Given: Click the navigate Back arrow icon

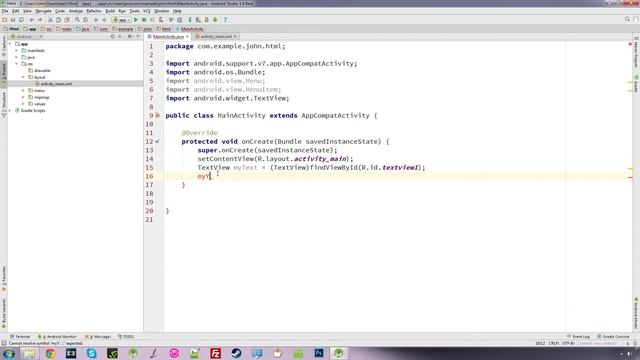Looking at the screenshot, I should [x=96, y=20].
